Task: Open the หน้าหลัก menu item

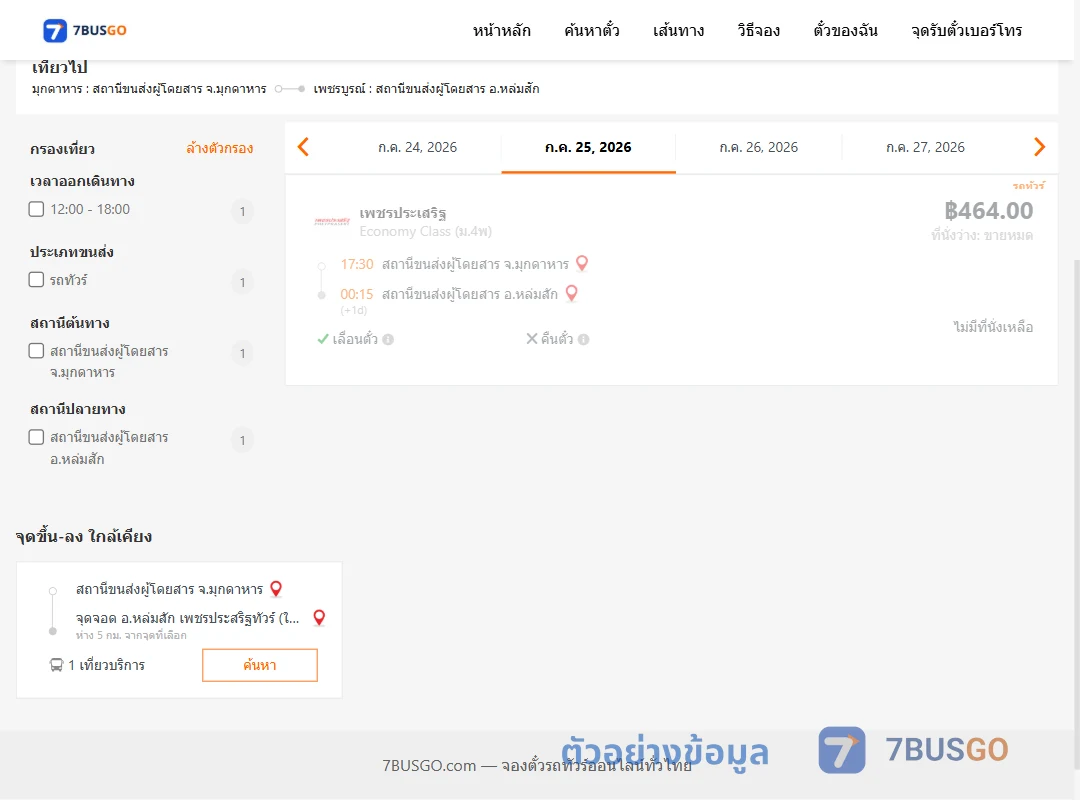Action: click(501, 30)
